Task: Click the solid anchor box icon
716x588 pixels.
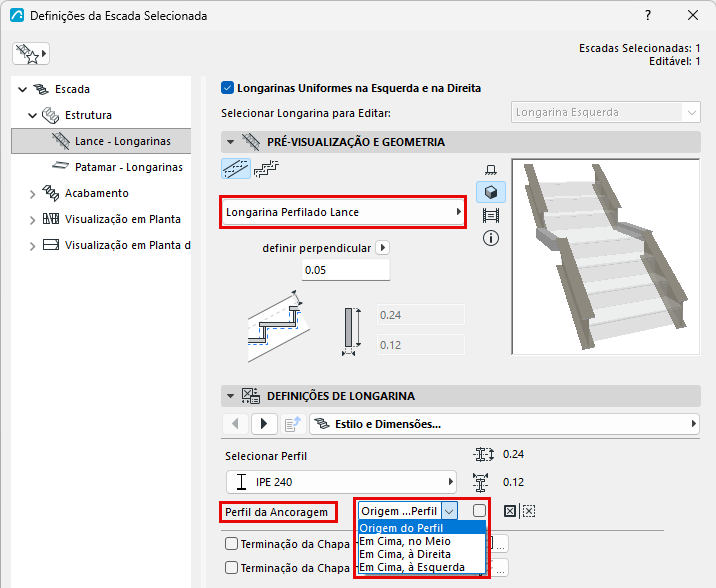Action: [x=510, y=511]
